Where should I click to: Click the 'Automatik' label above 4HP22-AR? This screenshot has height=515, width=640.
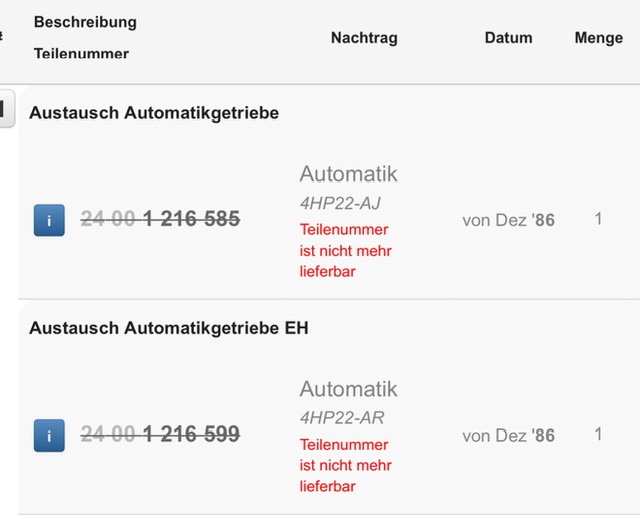[x=348, y=389]
